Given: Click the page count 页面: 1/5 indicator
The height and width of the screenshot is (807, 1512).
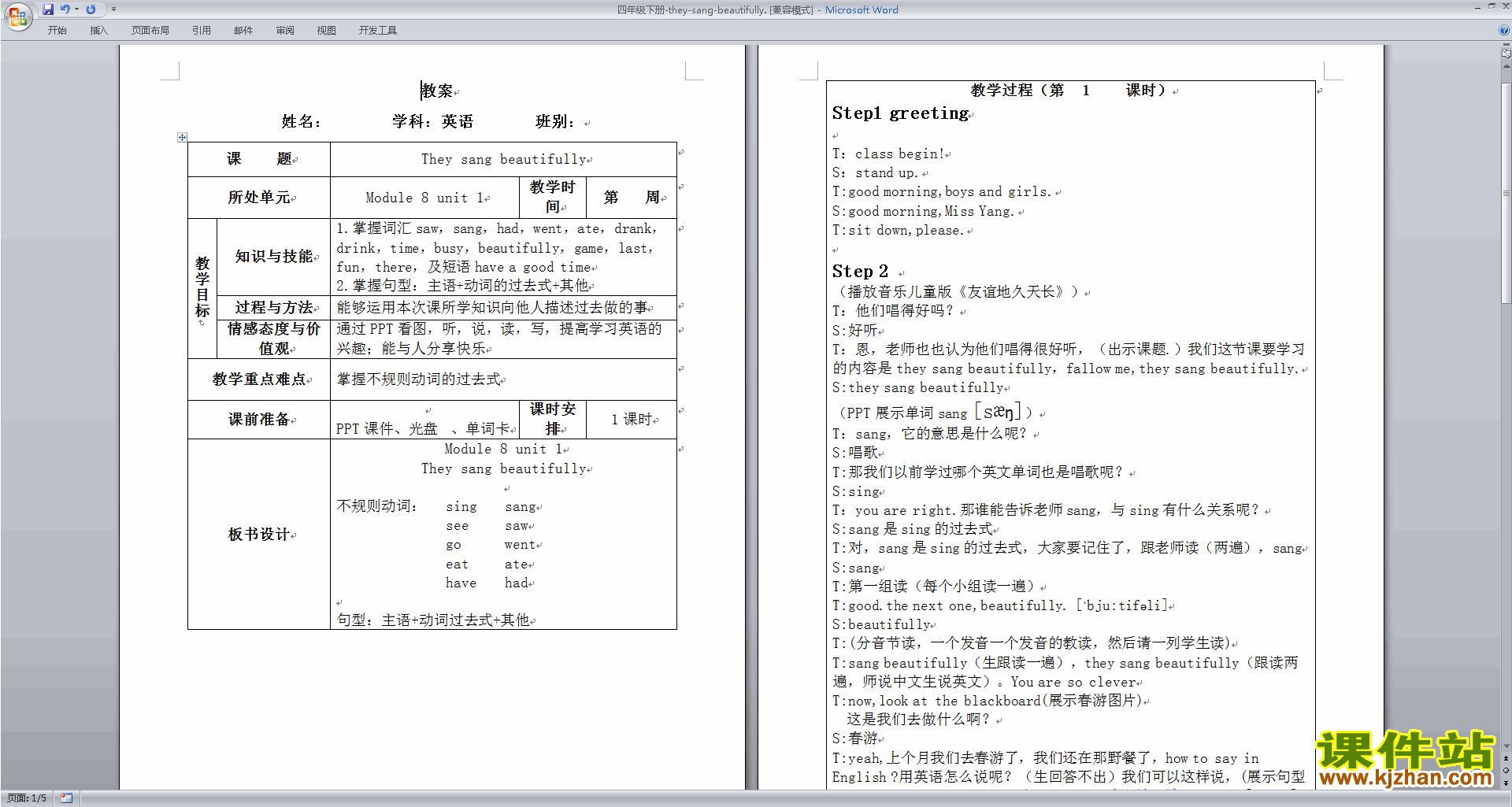Looking at the screenshot, I should (x=27, y=798).
